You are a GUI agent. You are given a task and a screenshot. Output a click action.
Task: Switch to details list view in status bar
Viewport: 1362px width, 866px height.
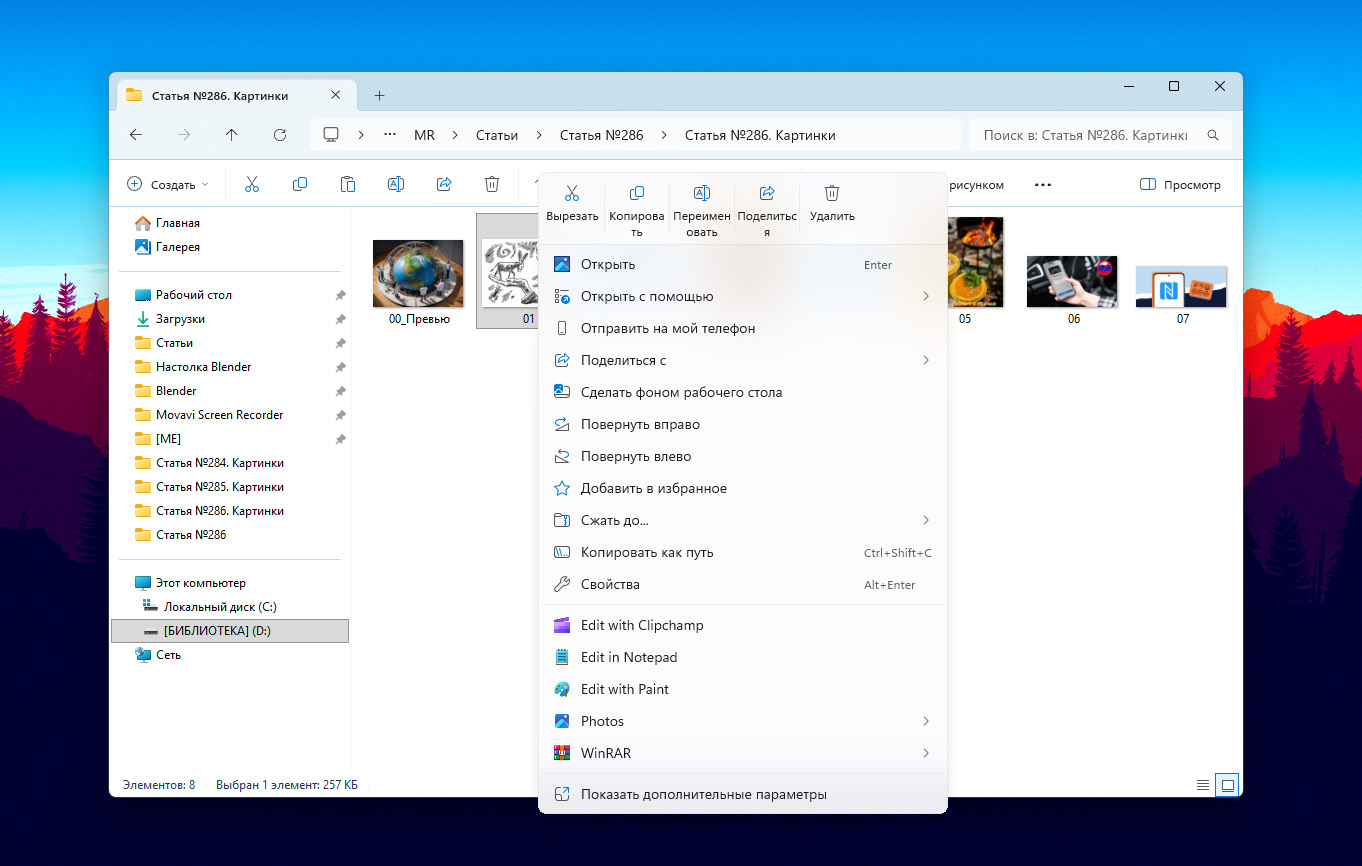[x=1202, y=784]
